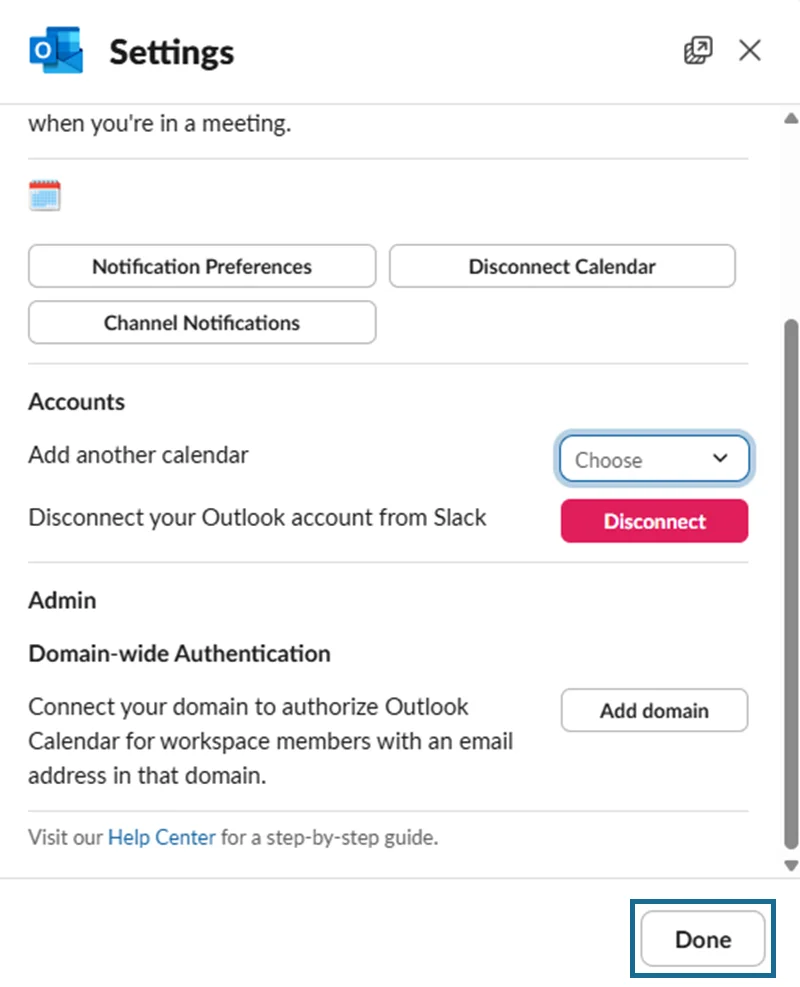This screenshot has width=800, height=987.
Task: Open Channel Notifications settings
Action: (x=202, y=323)
